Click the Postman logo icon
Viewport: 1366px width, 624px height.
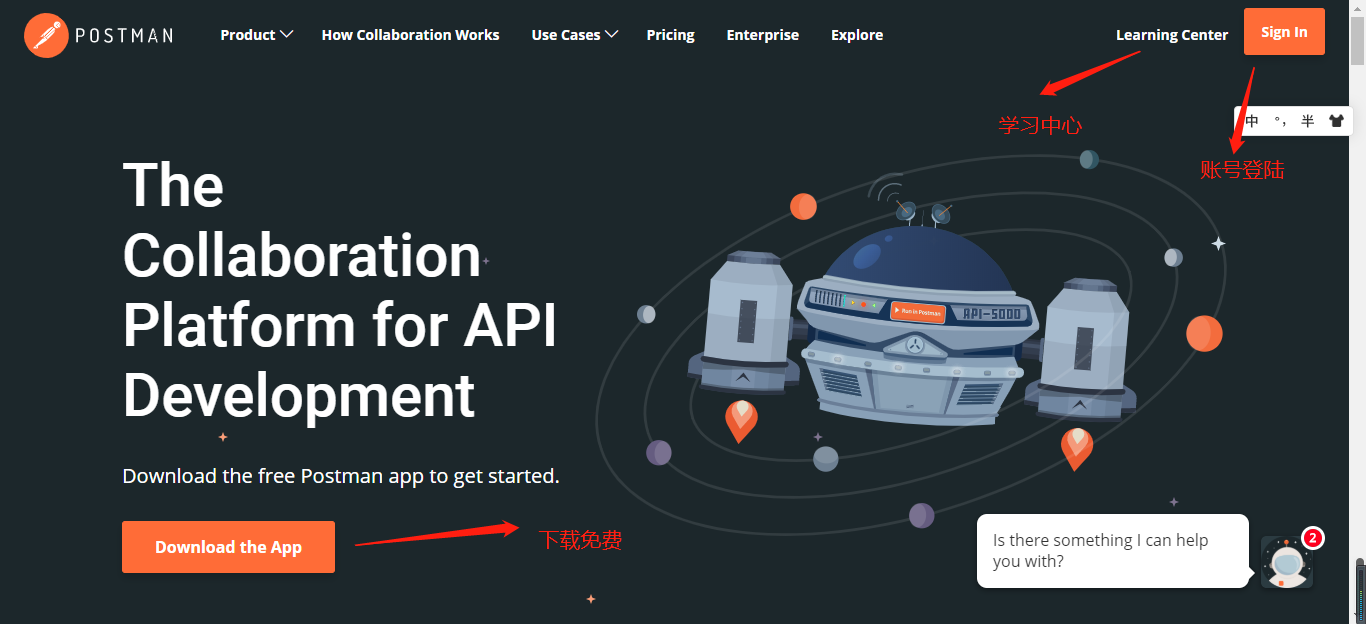click(46, 35)
